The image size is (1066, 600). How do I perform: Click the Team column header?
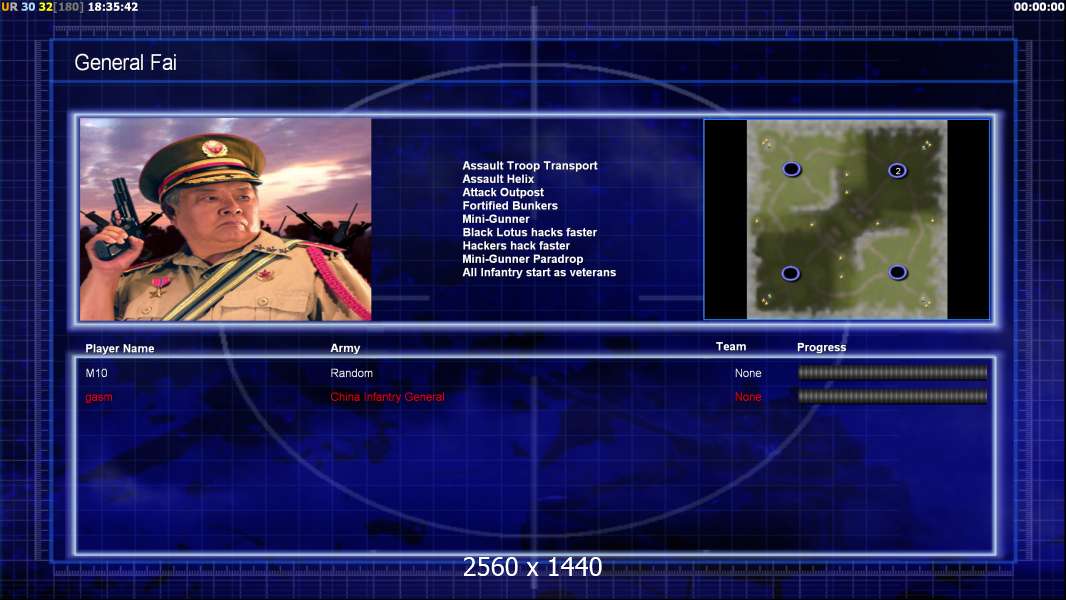(x=731, y=347)
